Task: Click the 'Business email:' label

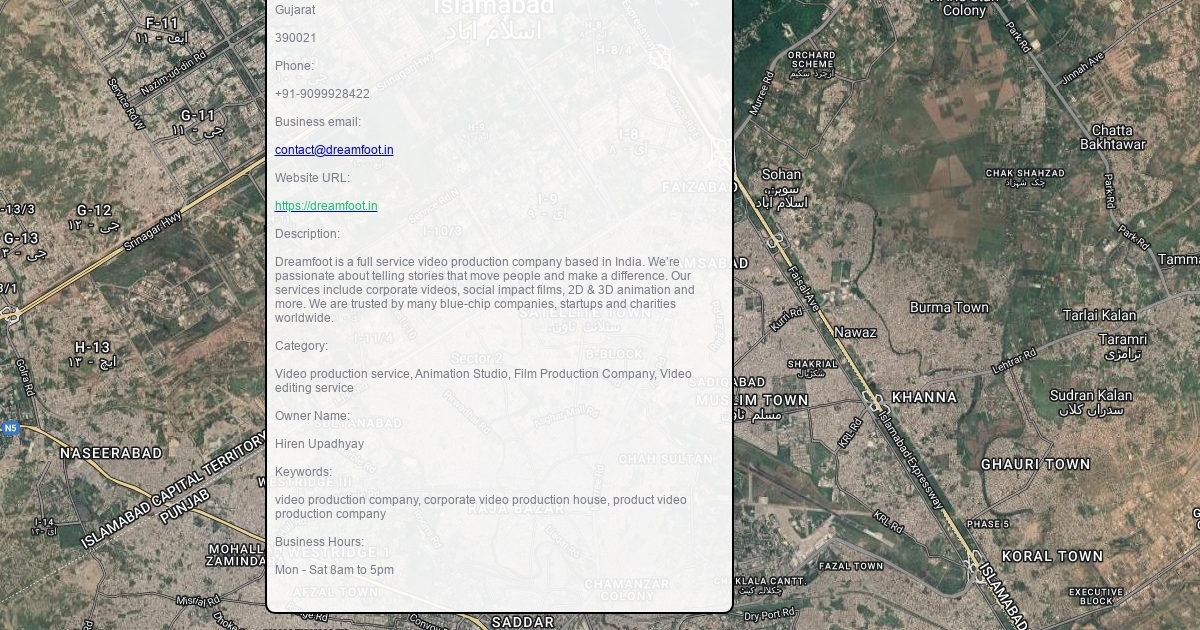Action: click(318, 122)
